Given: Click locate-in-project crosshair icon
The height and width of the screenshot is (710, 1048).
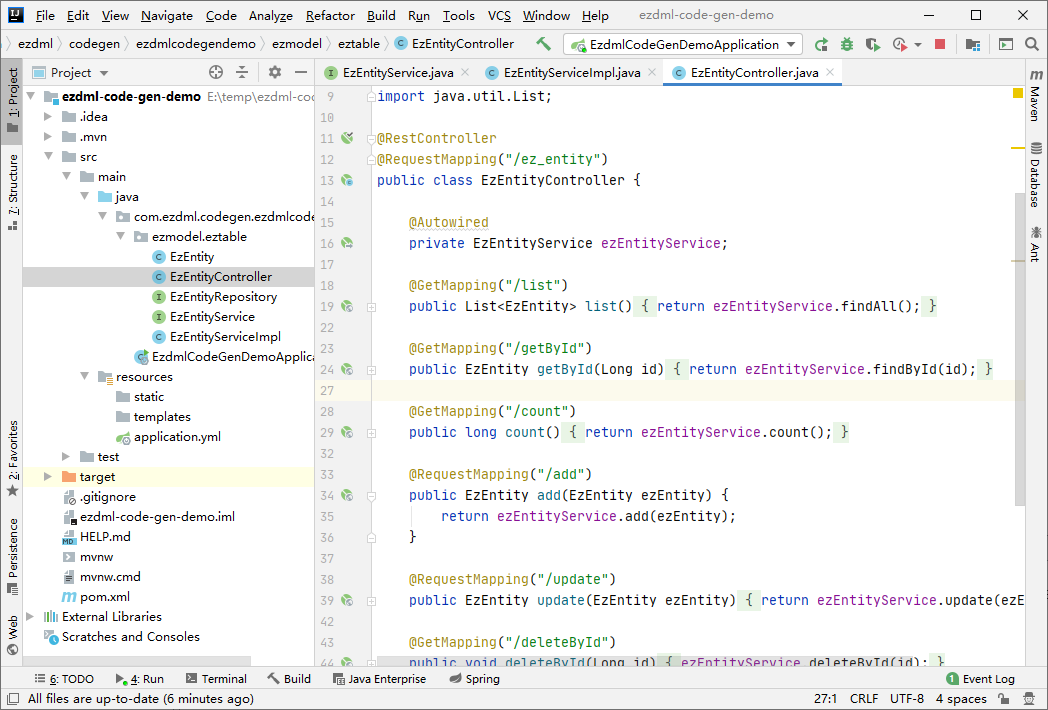Looking at the screenshot, I should pyautogui.click(x=215, y=72).
